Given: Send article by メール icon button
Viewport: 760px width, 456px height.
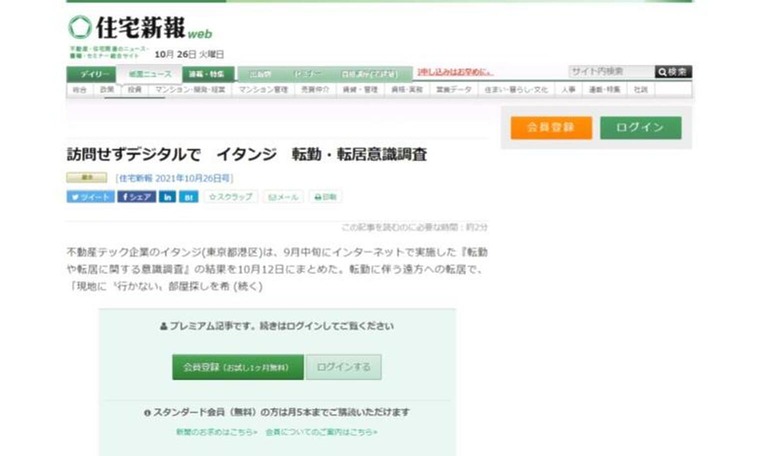Looking at the screenshot, I should click(283, 197).
